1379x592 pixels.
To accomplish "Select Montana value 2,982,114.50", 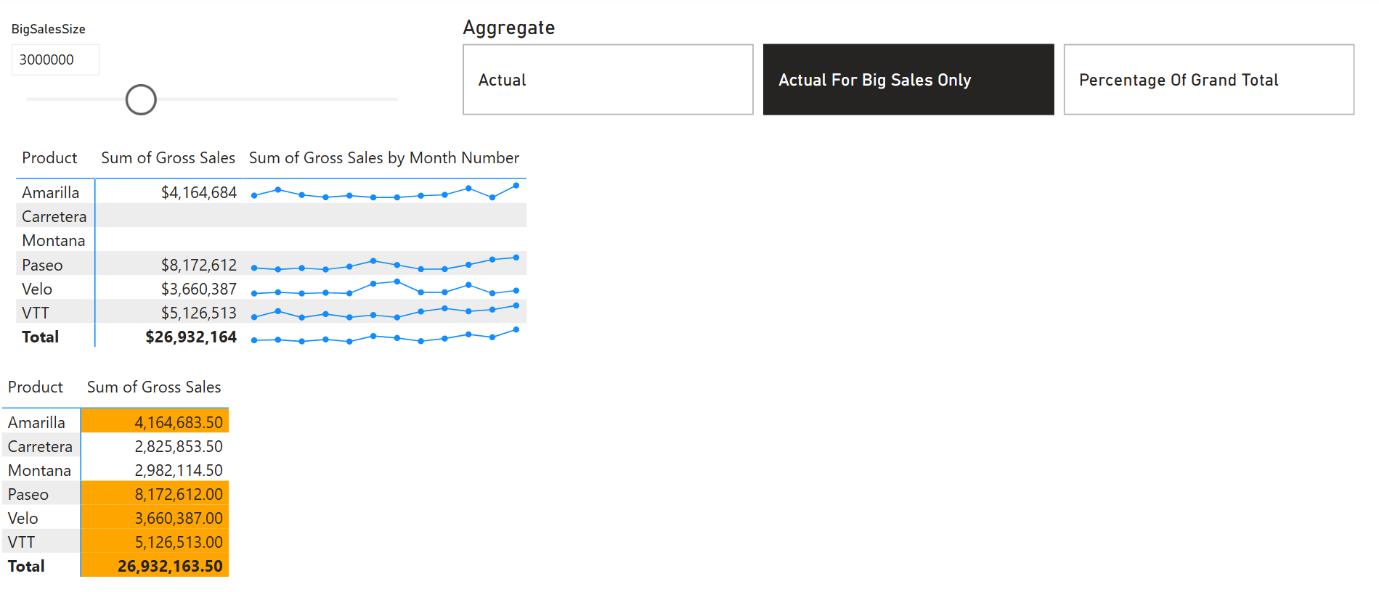I will 178,470.
